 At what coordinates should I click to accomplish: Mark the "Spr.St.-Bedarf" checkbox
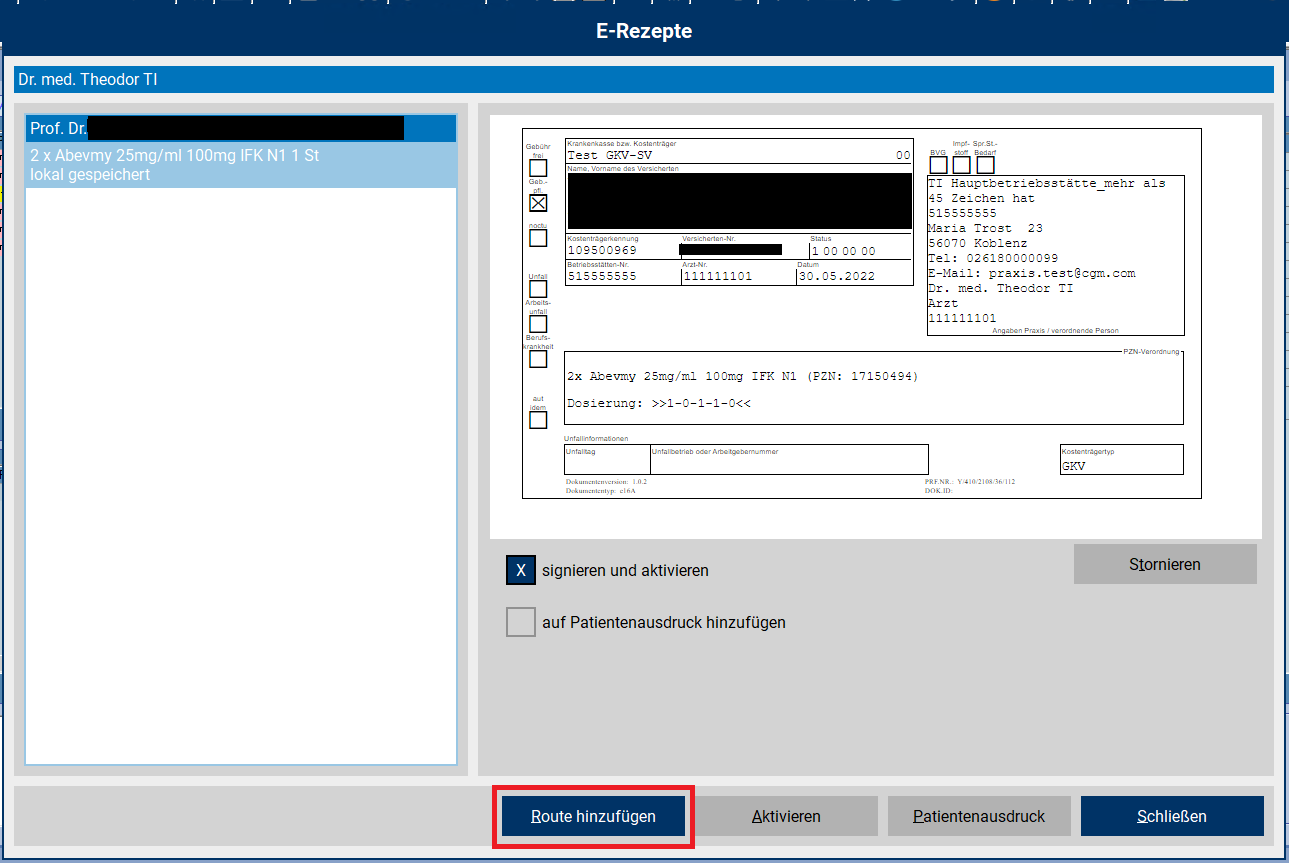pyautogui.click(x=984, y=164)
